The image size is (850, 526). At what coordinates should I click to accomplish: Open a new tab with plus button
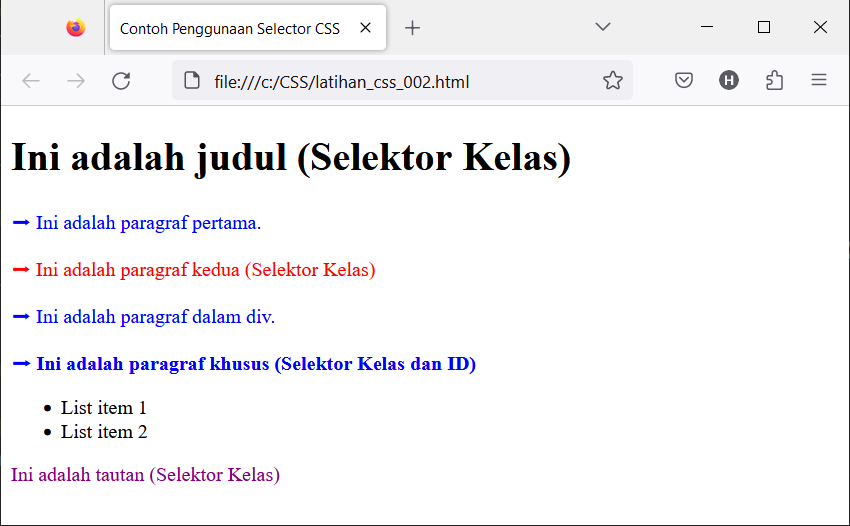[413, 28]
